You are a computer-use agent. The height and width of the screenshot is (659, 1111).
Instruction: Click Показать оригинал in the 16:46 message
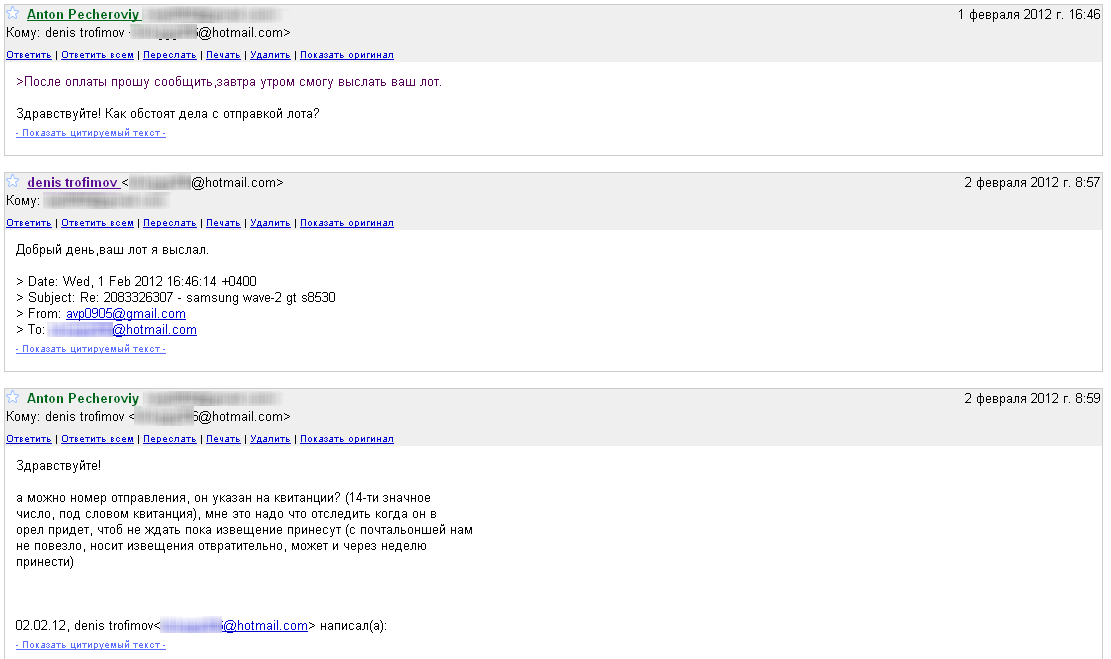pyautogui.click(x=346, y=55)
